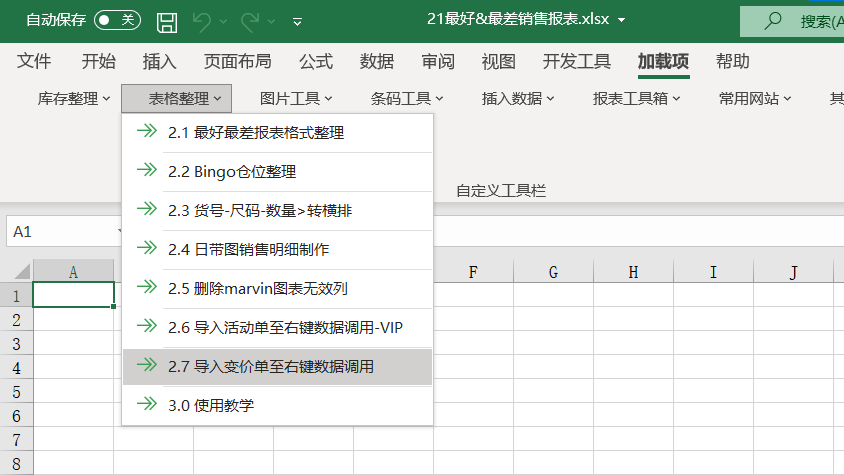
Task: Click green arrow icon beside 2.1 item
Action: (146, 131)
